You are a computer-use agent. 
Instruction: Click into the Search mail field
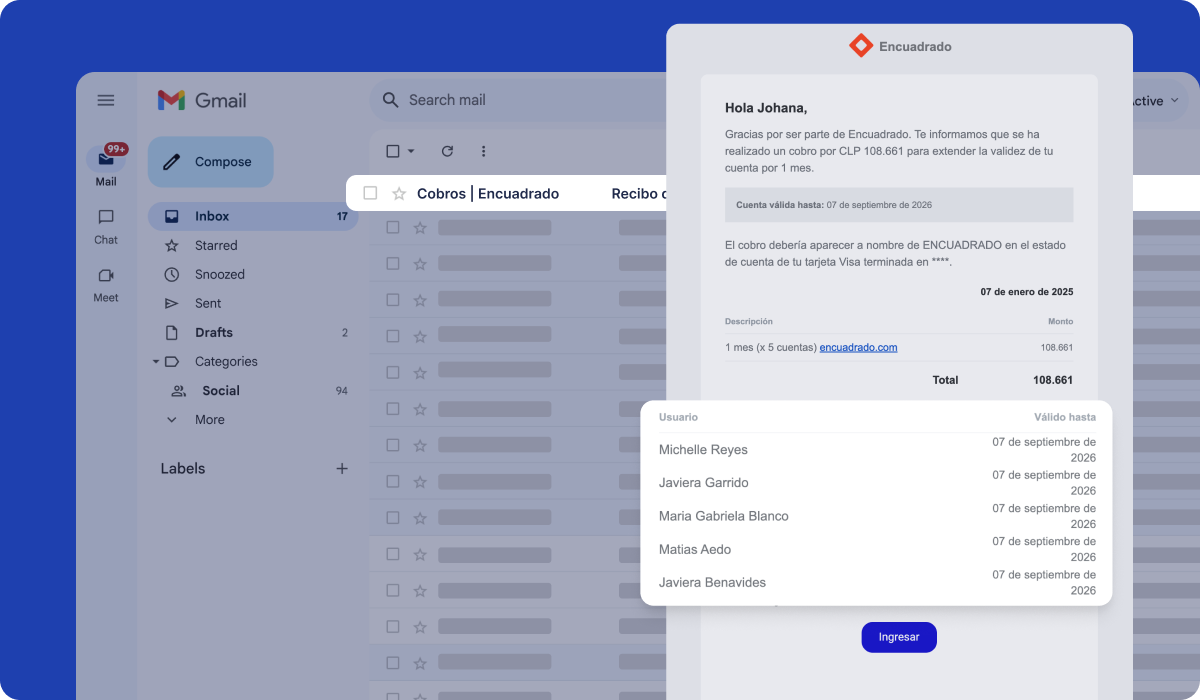pos(520,100)
